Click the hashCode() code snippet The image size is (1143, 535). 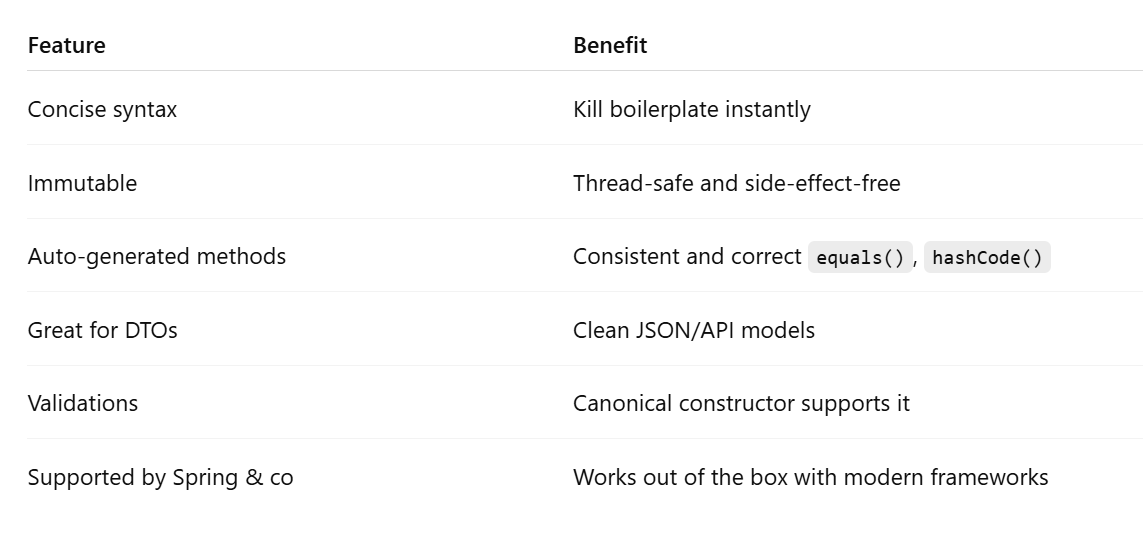[986, 258]
